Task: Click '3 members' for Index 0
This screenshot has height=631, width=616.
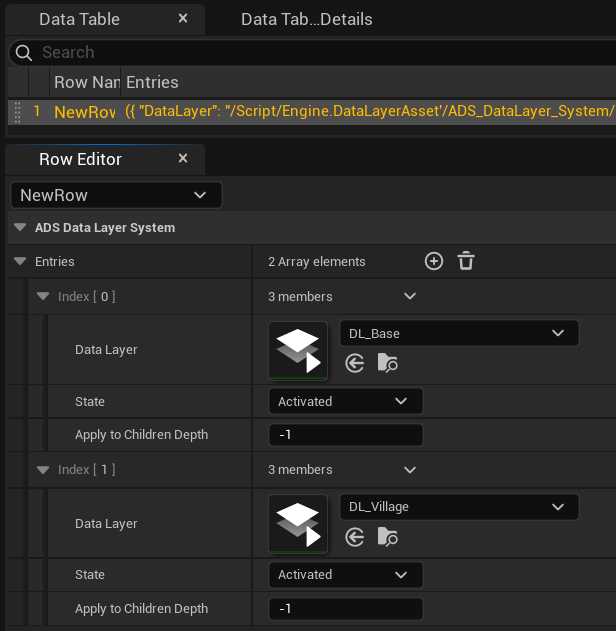Action: [300, 297]
